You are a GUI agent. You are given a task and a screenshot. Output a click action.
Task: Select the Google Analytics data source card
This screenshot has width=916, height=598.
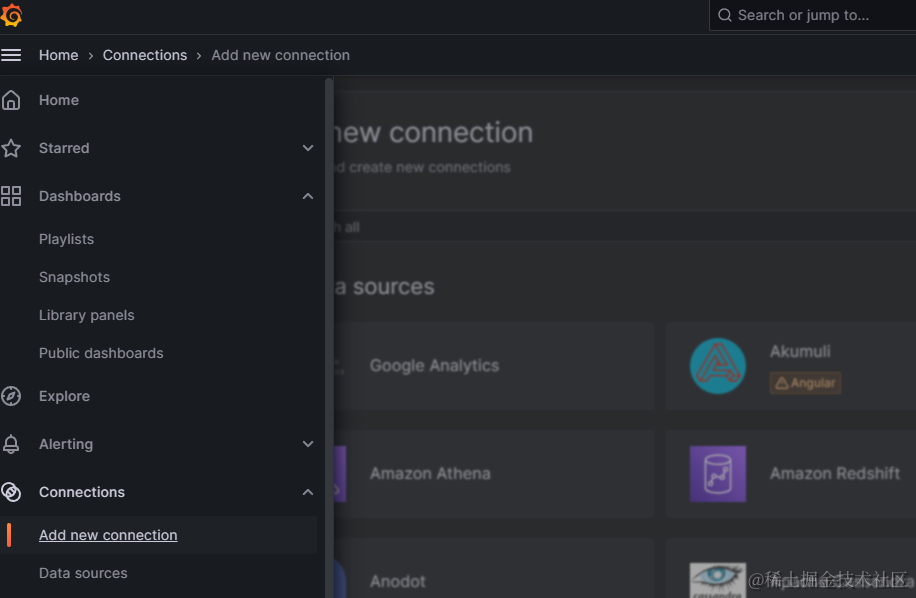pos(493,366)
